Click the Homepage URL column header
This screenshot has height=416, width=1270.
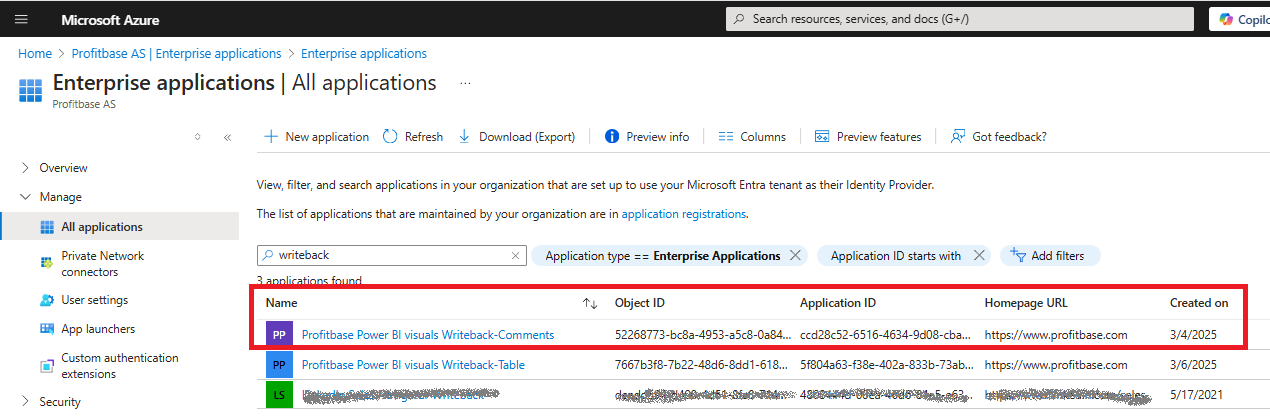[1027, 303]
